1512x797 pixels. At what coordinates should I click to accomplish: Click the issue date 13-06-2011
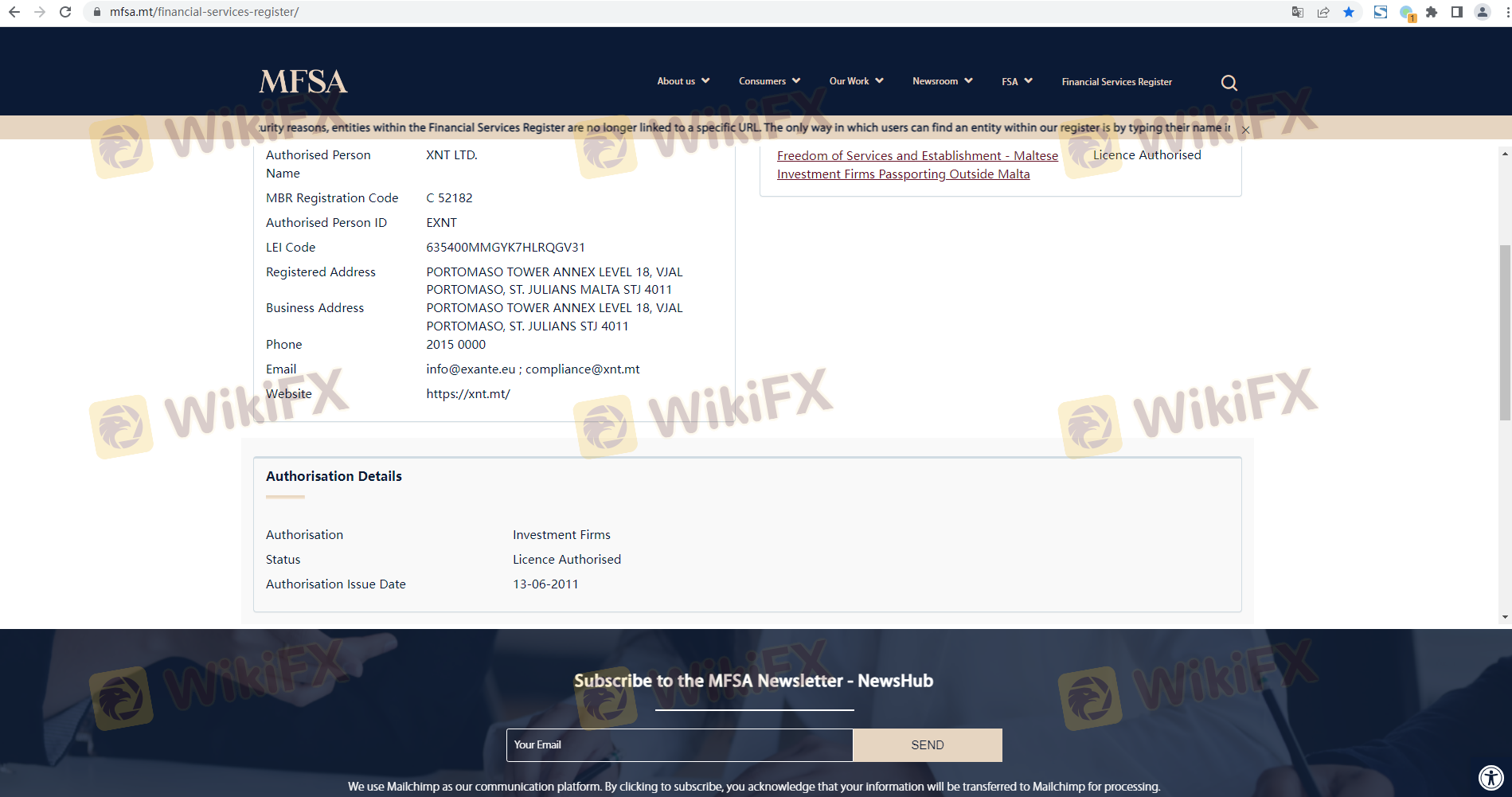(x=545, y=584)
